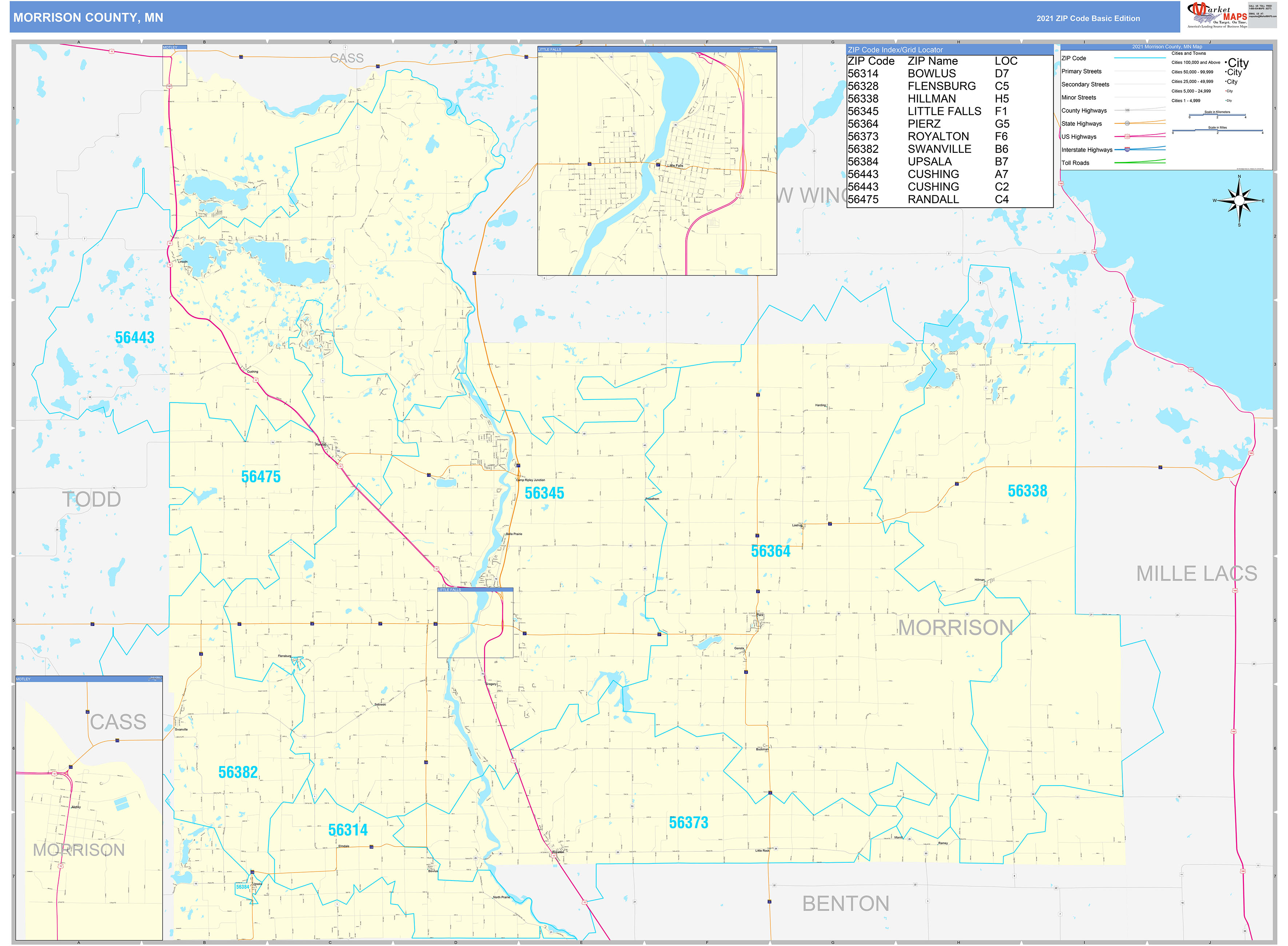Open the Motley inset map
Image resolution: width=1288 pixels, height=946 pixels.
pos(89,807)
